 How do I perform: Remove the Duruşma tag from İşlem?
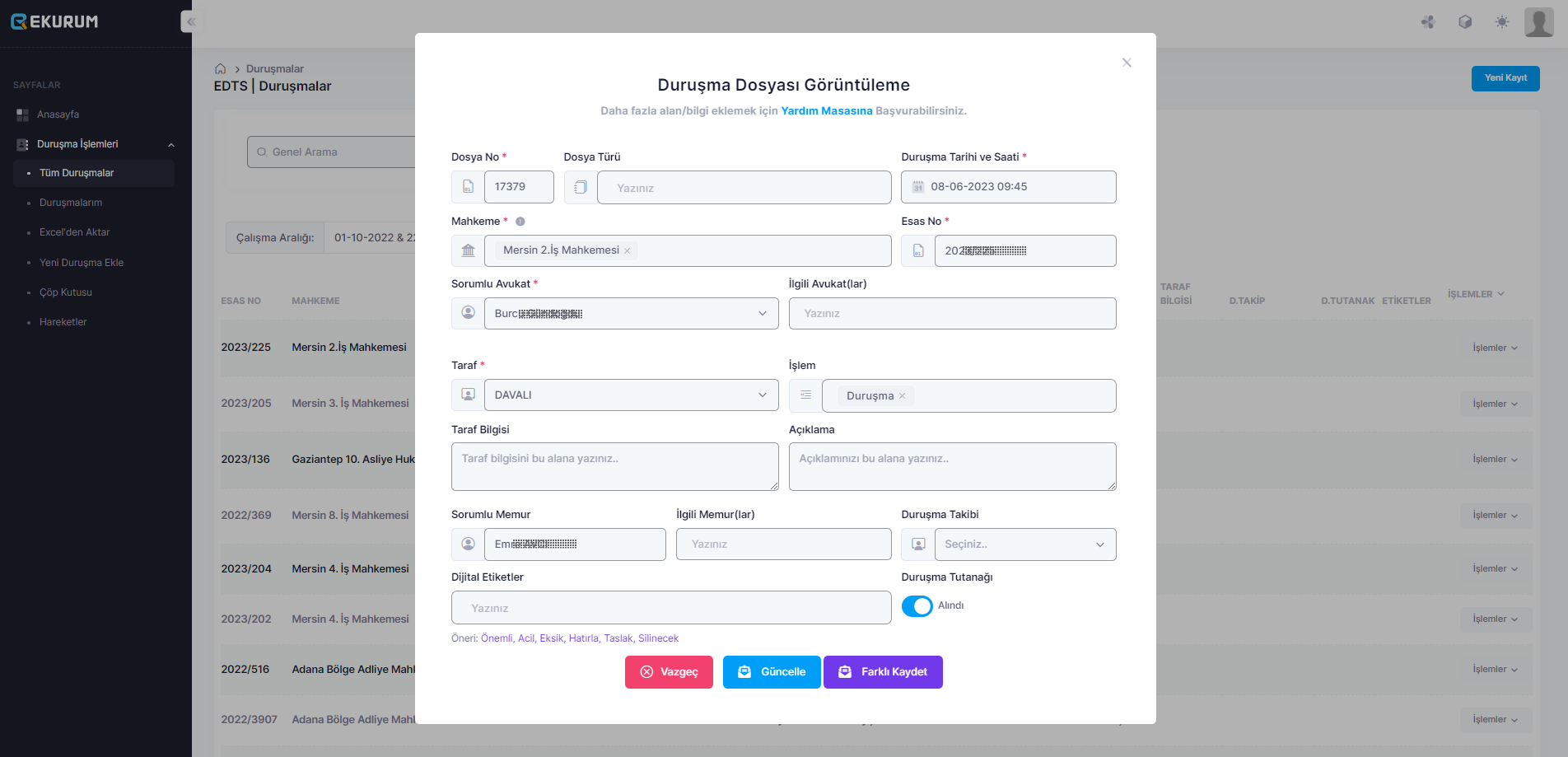(903, 396)
